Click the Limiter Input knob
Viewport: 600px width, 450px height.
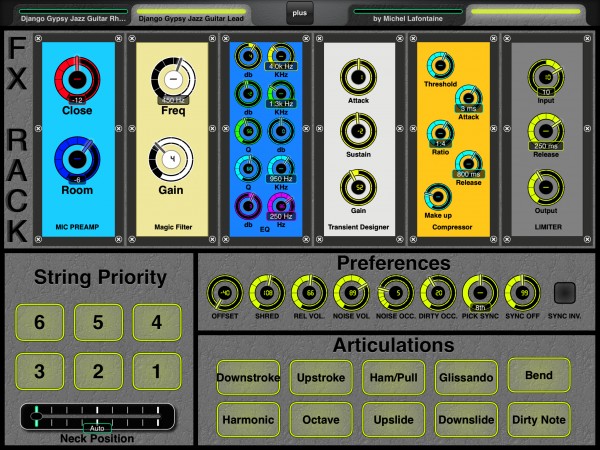pyautogui.click(x=546, y=77)
